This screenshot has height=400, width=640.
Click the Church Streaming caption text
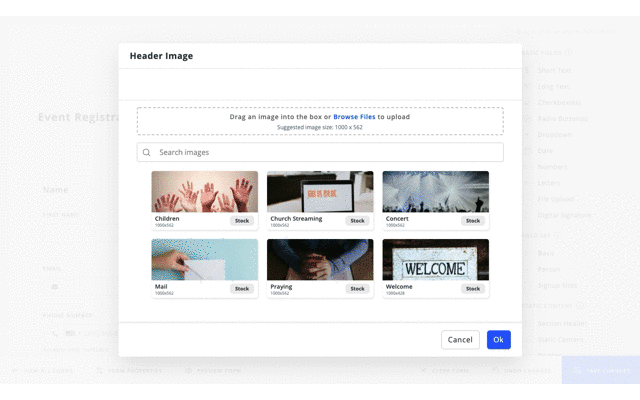[296, 218]
